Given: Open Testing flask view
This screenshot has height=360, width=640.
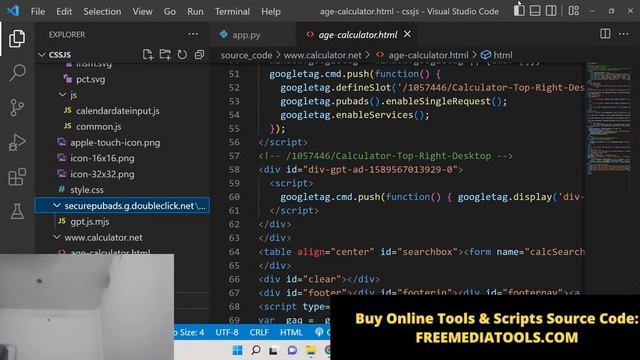Looking at the screenshot, I should click(17, 211).
